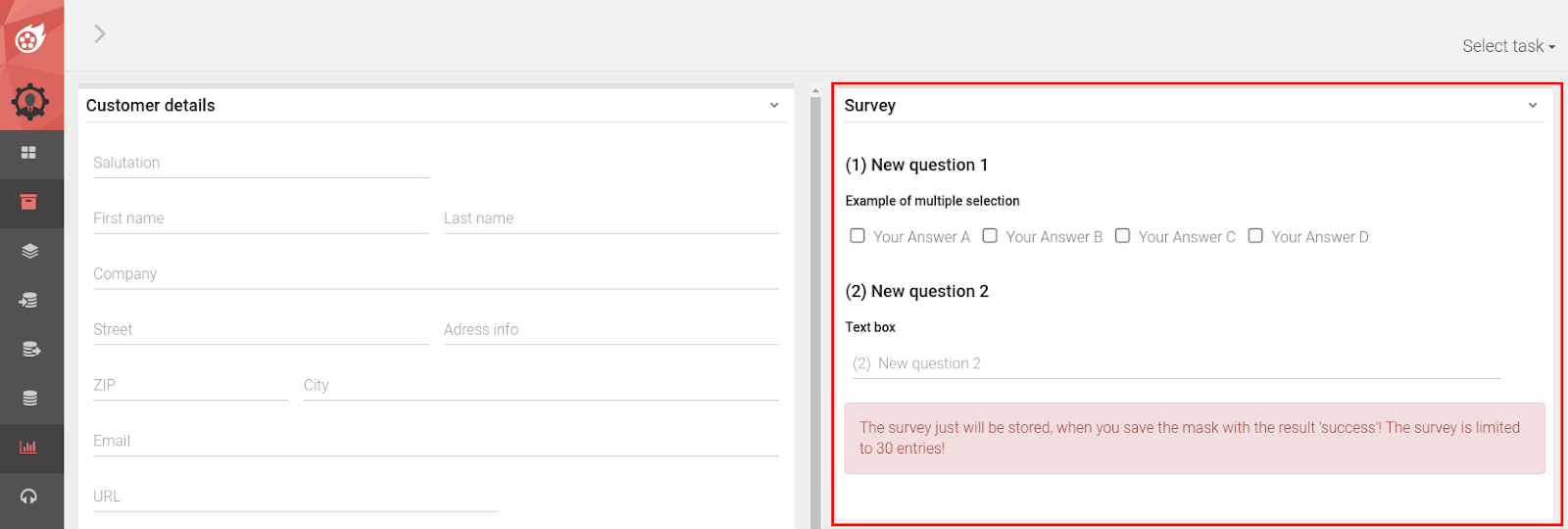Click the First name input field
This screenshot has width=1568, height=529.
click(261, 218)
